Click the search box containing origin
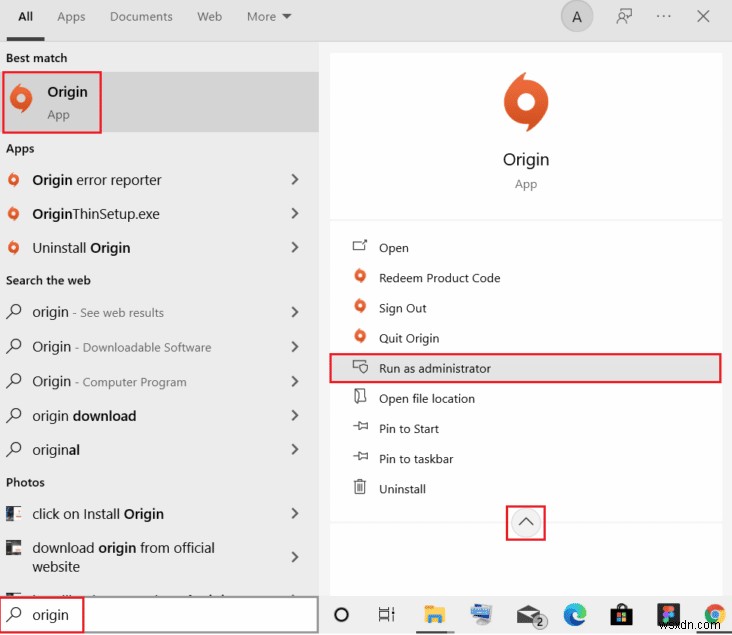 pos(159,615)
